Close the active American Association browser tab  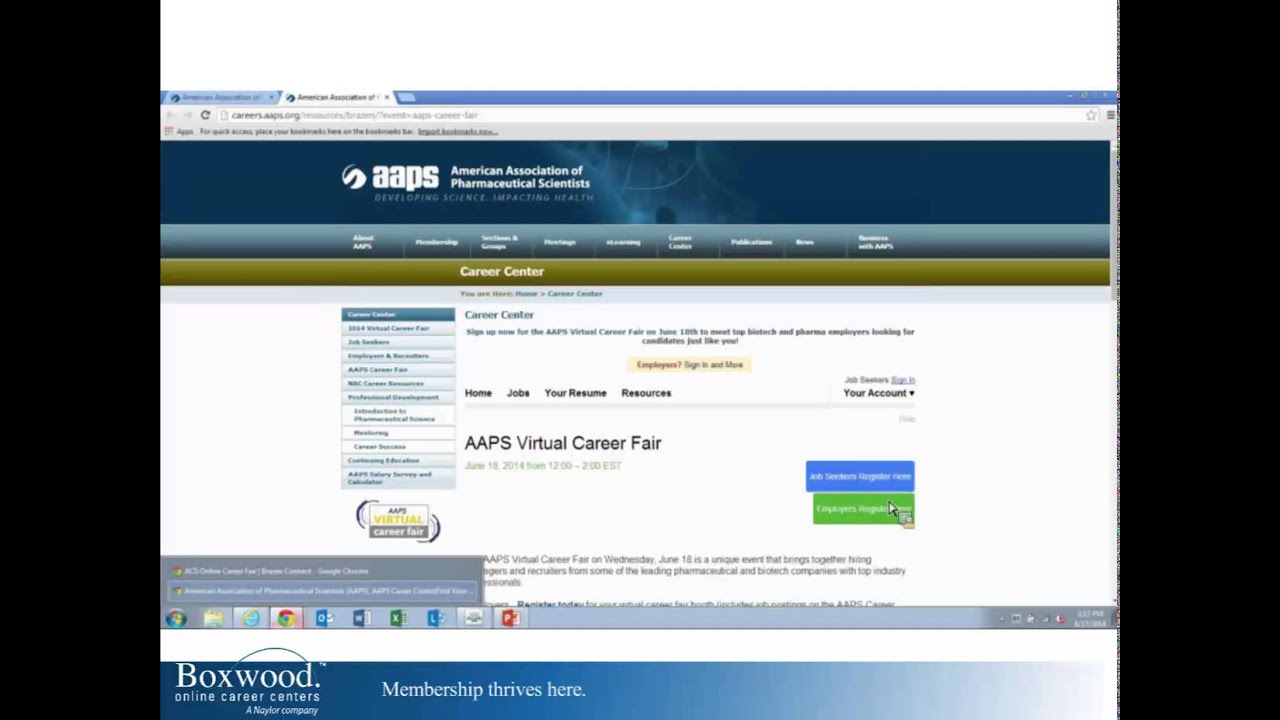[x=387, y=98]
